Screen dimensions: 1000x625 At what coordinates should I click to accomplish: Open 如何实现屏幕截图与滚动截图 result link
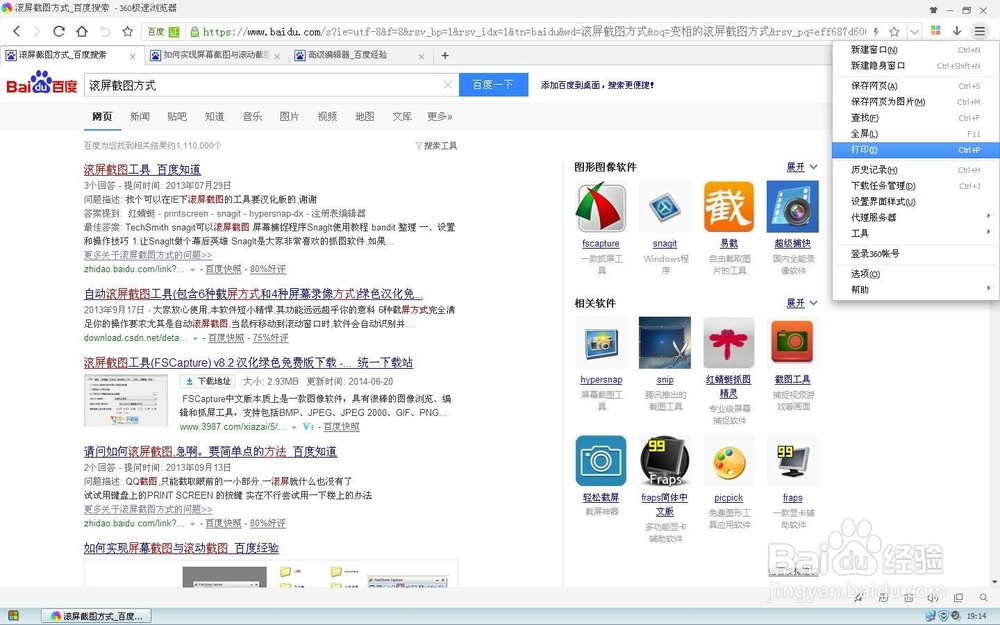[181, 548]
